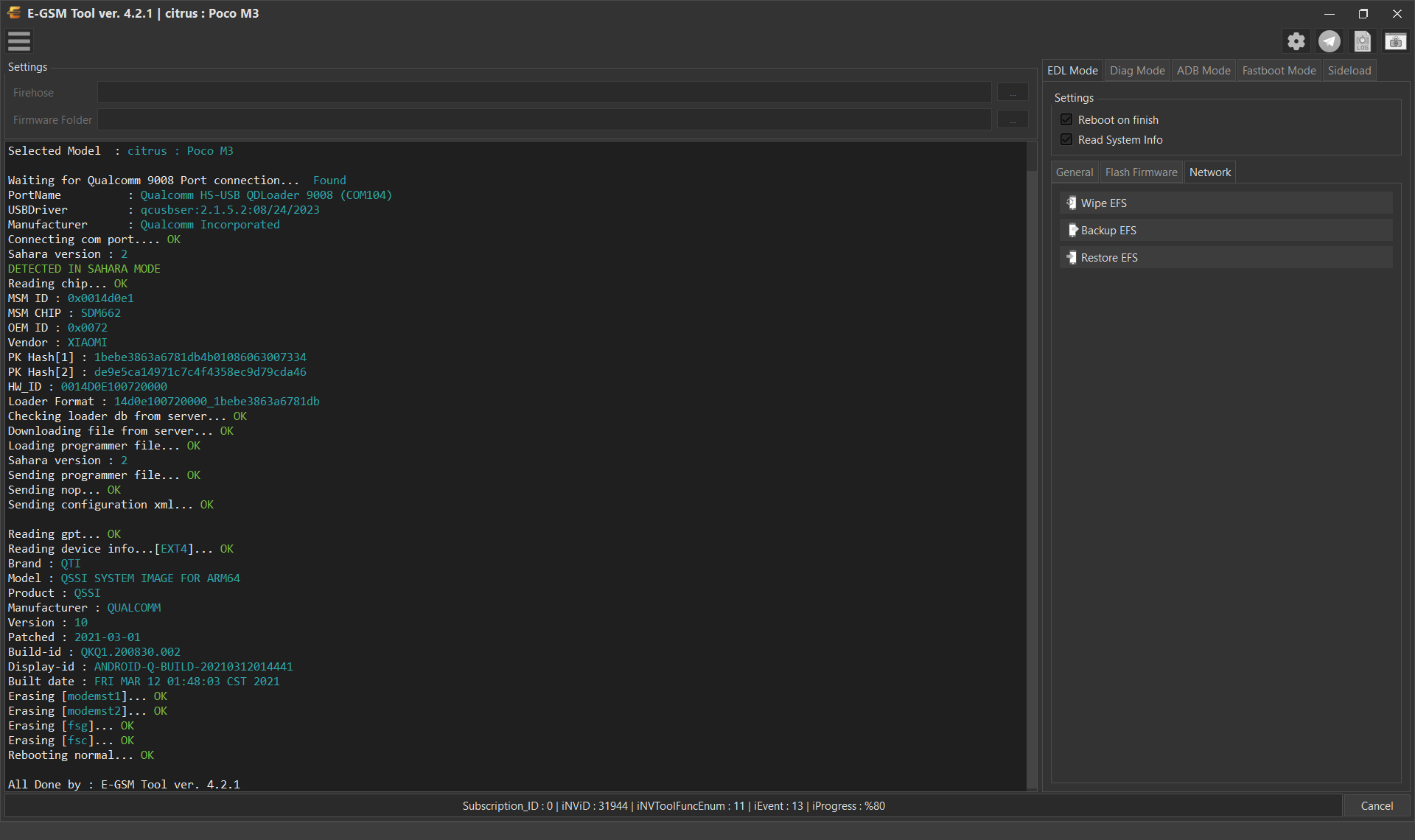Click the Wipe EFS button
The image size is (1415, 840).
(1226, 203)
